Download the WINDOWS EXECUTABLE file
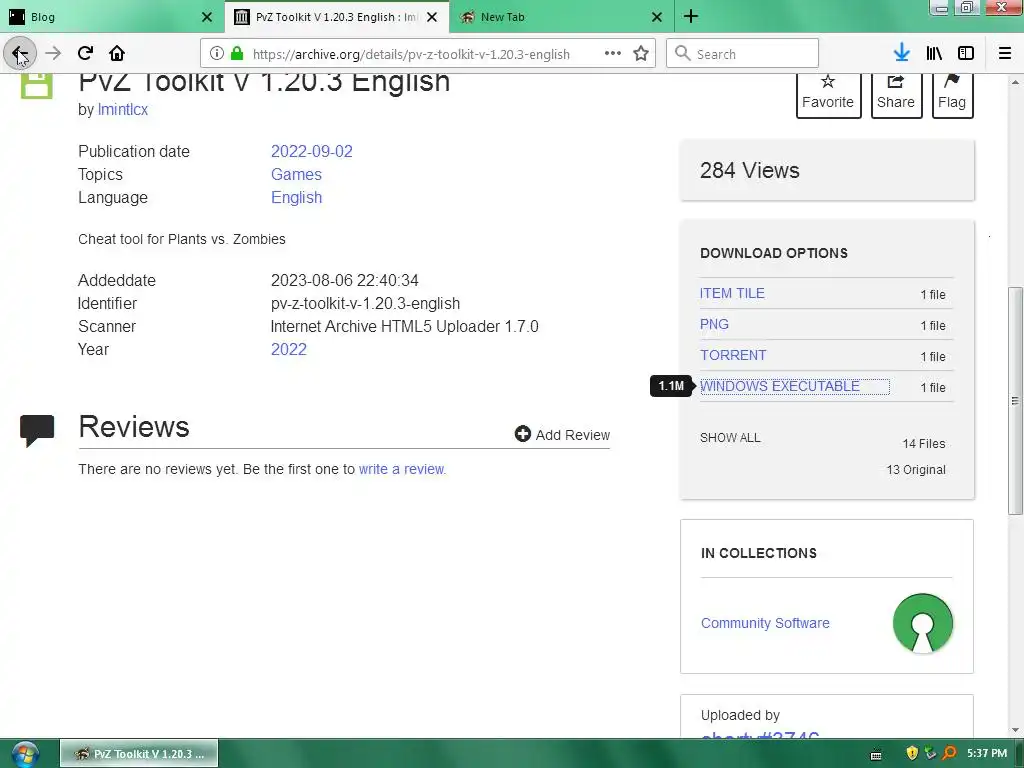 coord(780,387)
